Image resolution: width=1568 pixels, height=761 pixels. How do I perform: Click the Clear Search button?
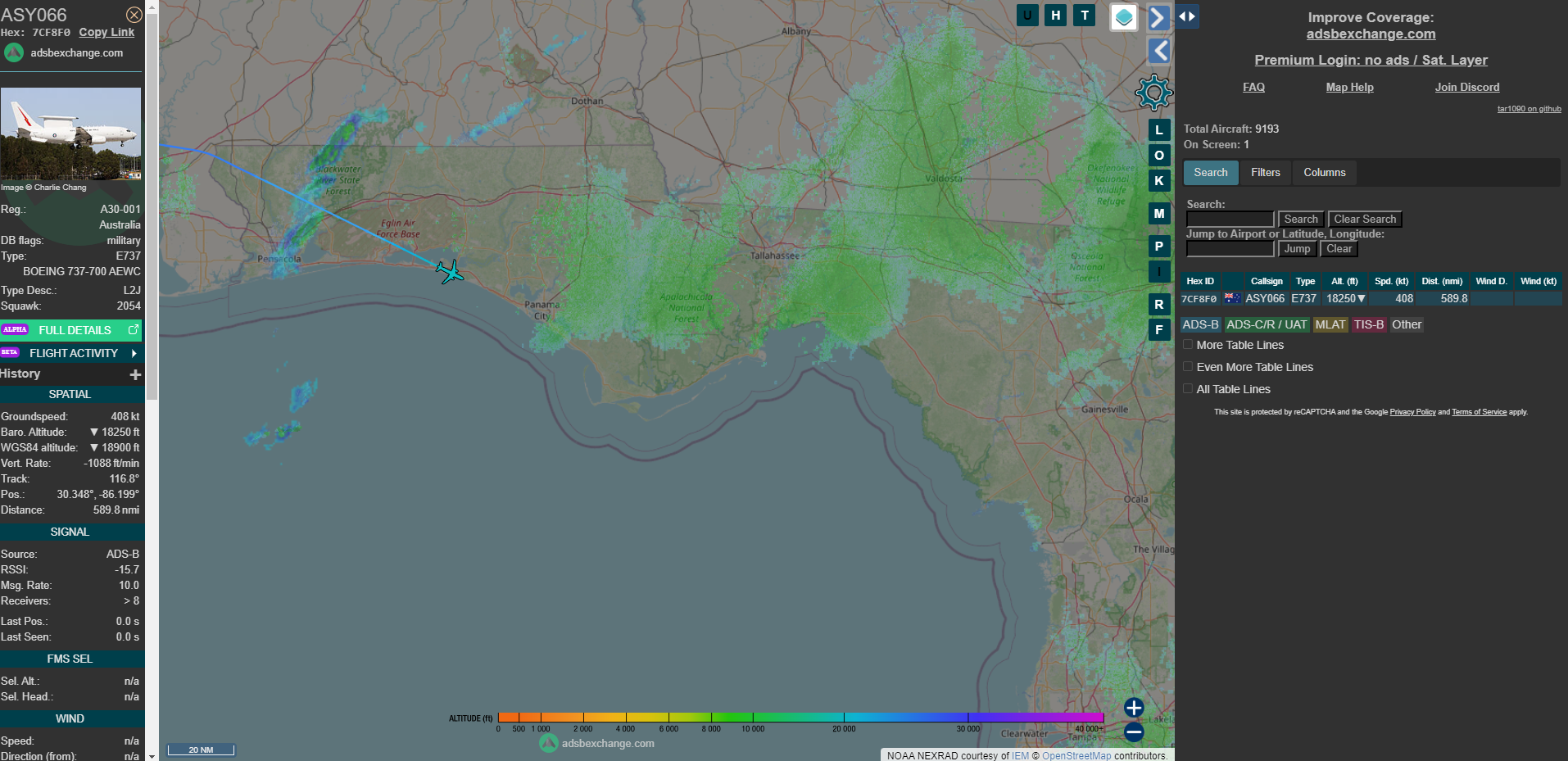tap(1365, 220)
